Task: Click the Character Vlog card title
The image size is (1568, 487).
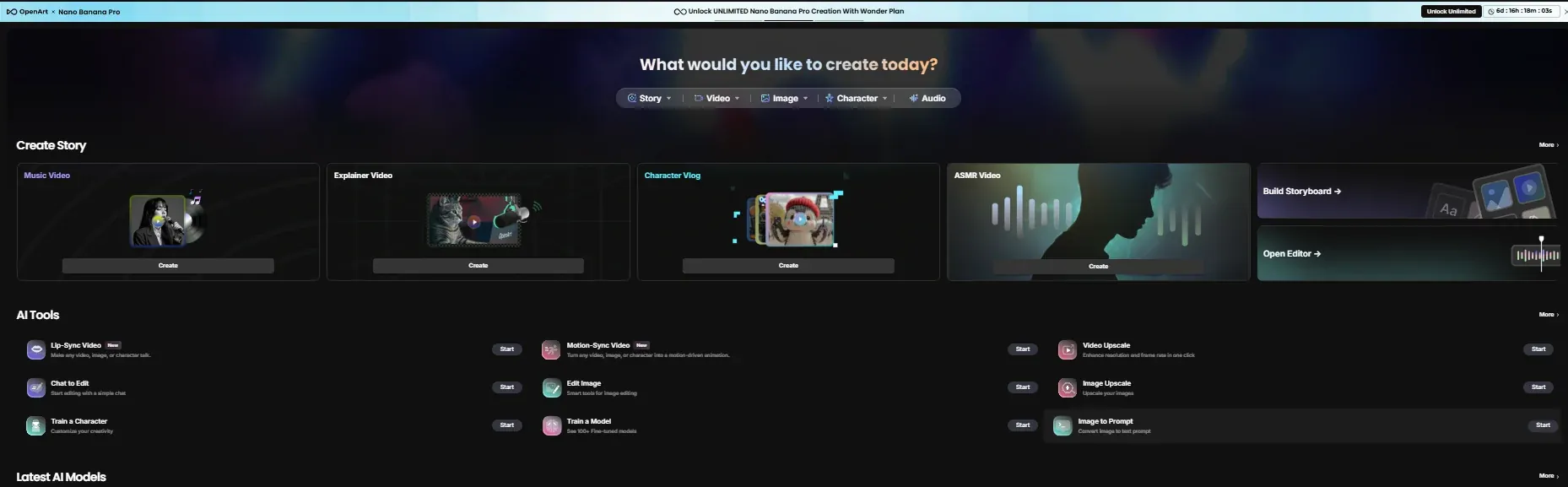Action: (673, 176)
